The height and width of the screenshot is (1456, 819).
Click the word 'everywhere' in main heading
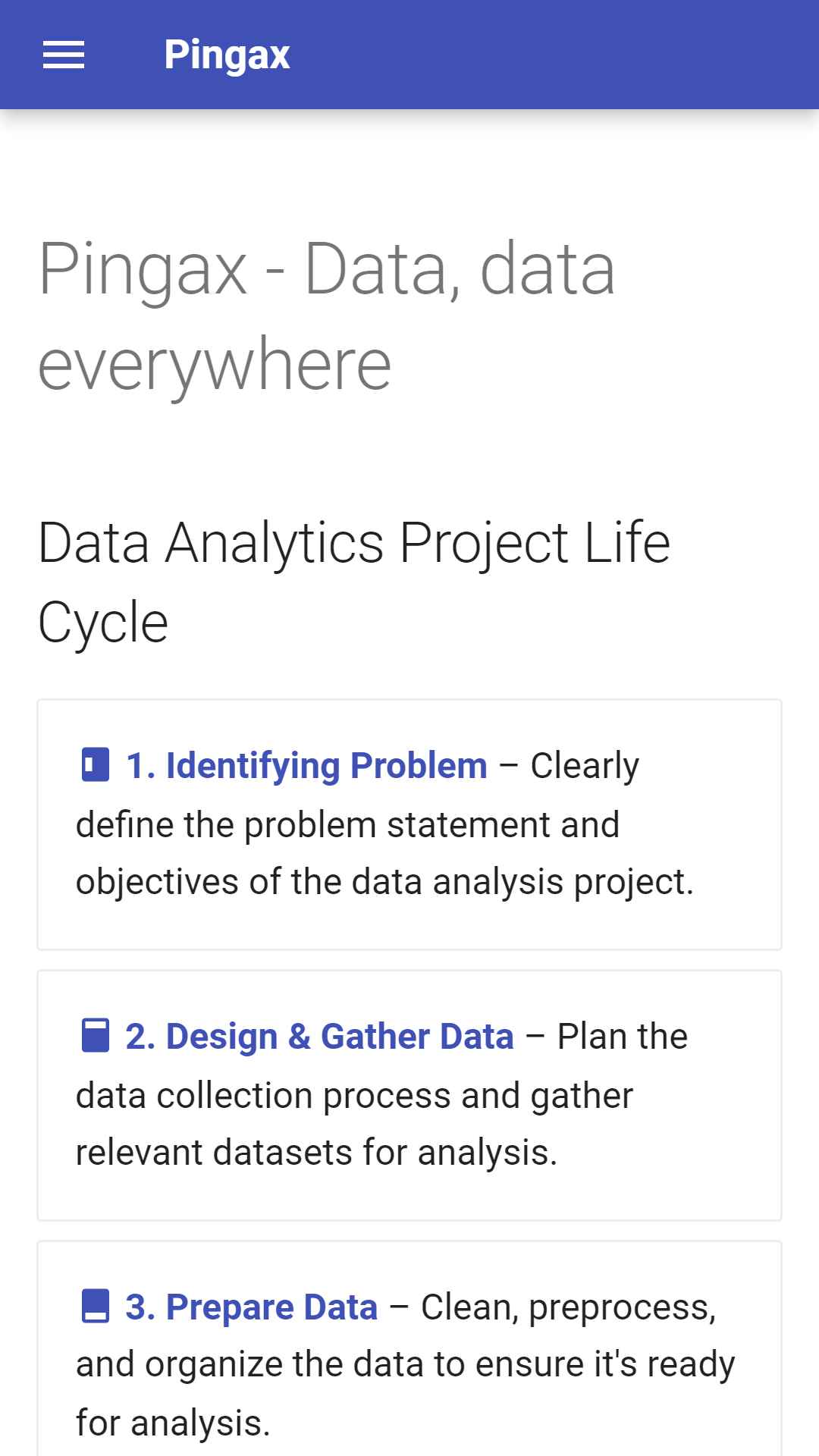point(215,366)
